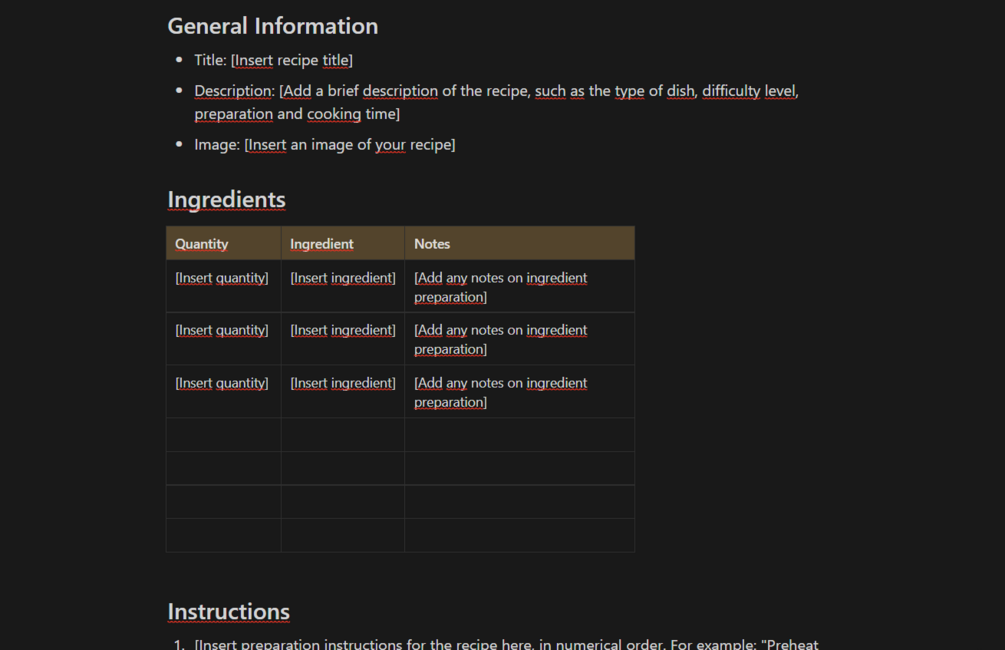1005x650 pixels.
Task: Click the "Ingredients" section heading
Action: [226, 200]
